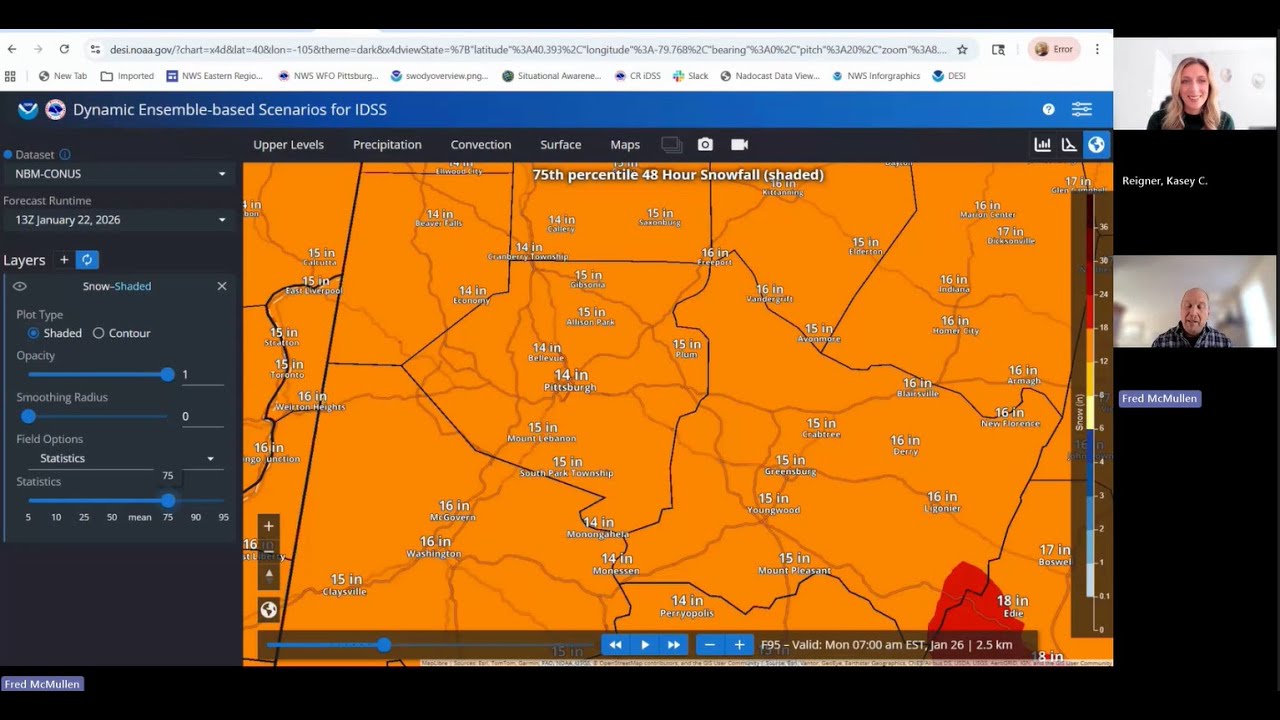The image size is (1280, 720).
Task: Decrease animation speed minus button
Action: [710, 645]
